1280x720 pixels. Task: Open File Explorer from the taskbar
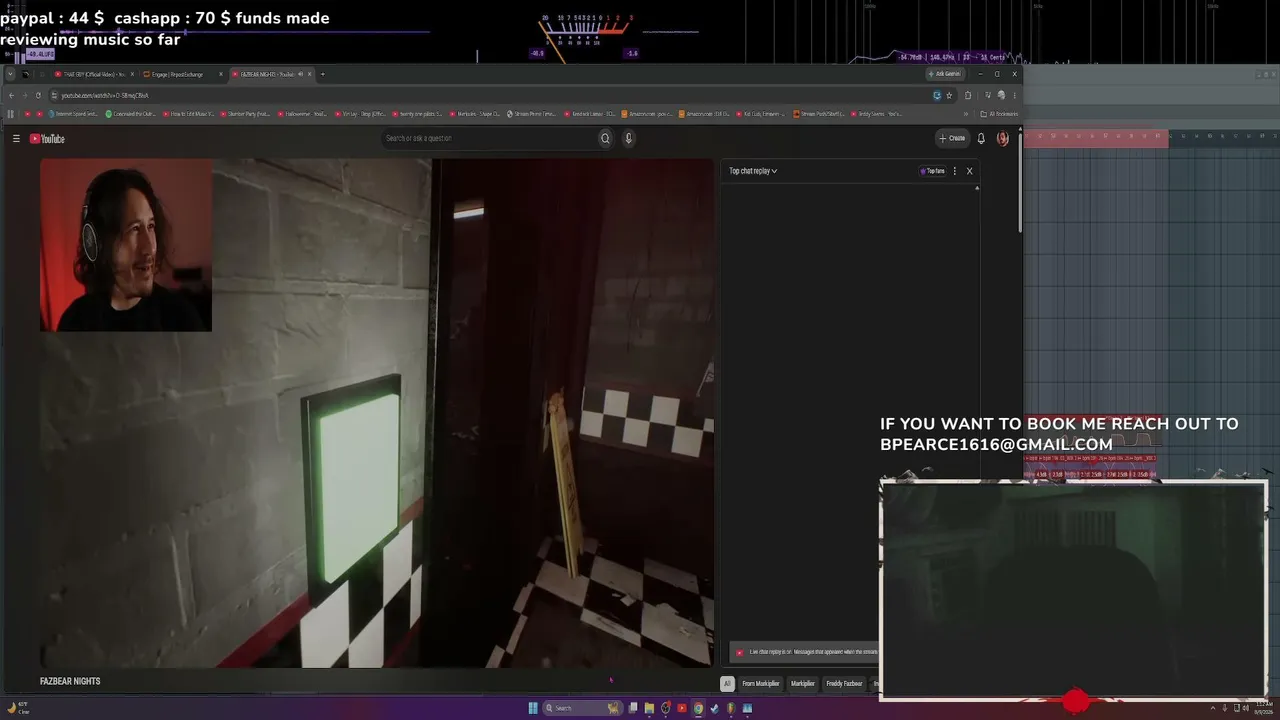coord(649,708)
